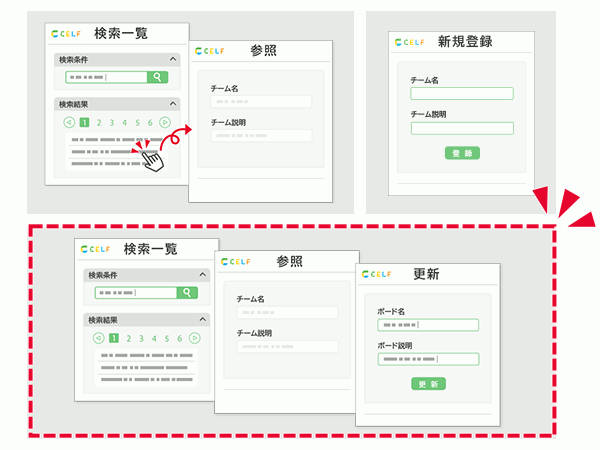The height and width of the screenshot is (450, 600).
Task: Click チーム名 field in lower 参照 window
Action: click(287, 312)
